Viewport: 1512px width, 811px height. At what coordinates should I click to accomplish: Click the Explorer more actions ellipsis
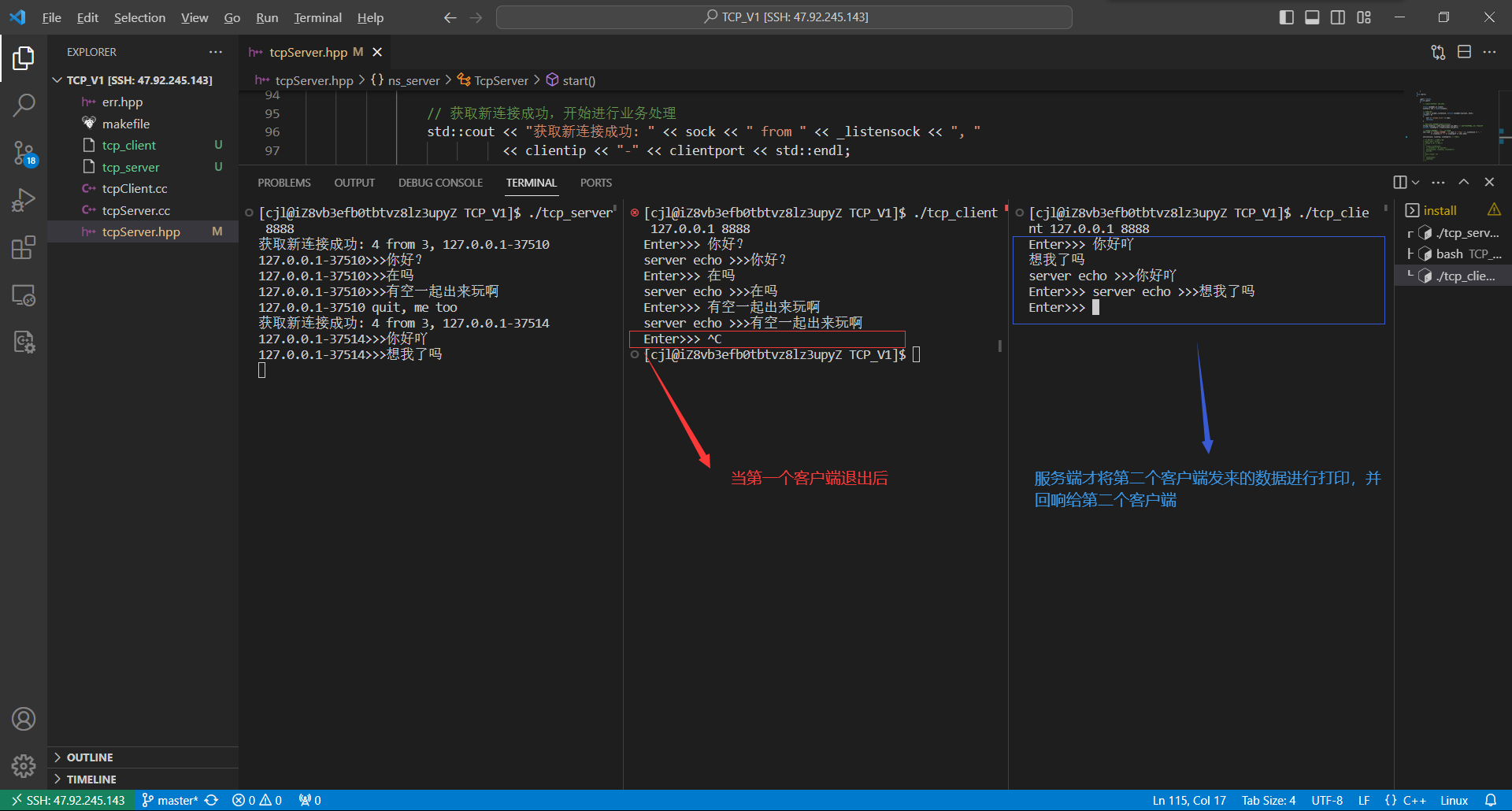tap(216, 52)
